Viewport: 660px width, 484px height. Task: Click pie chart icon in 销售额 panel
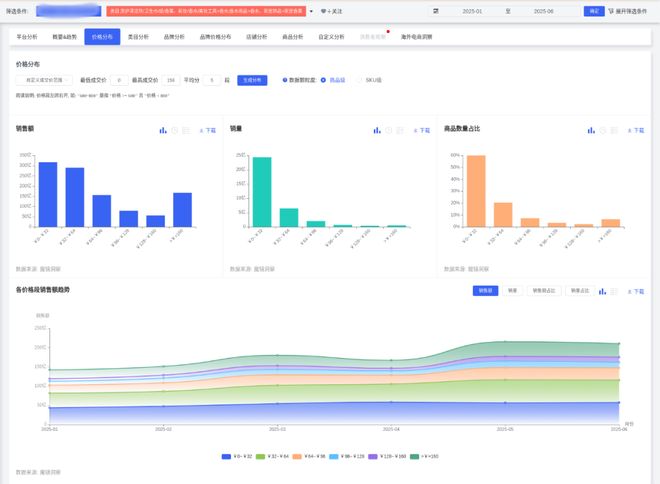pyautogui.click(x=175, y=130)
